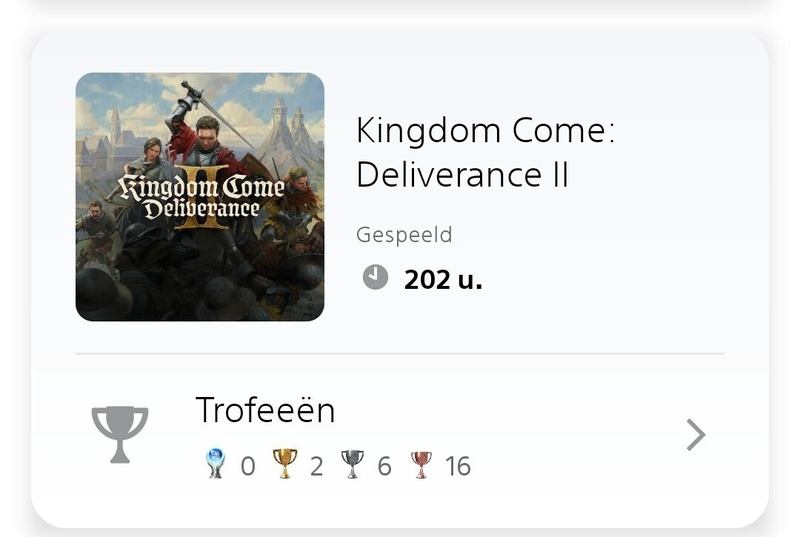
Task: Open the Trofeeën section
Action: click(265, 410)
